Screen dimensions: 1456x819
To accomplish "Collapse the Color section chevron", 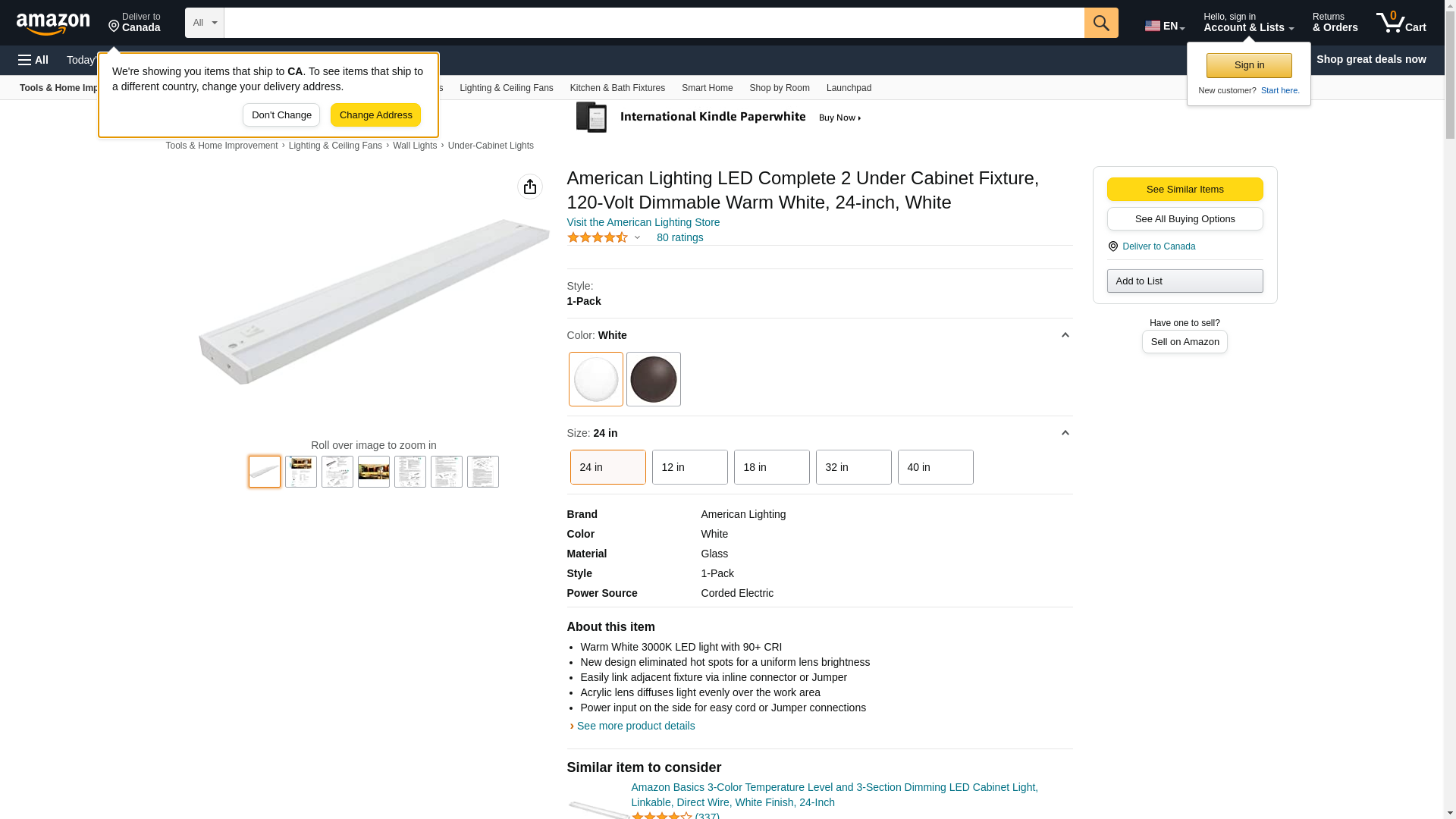I will (x=1065, y=335).
